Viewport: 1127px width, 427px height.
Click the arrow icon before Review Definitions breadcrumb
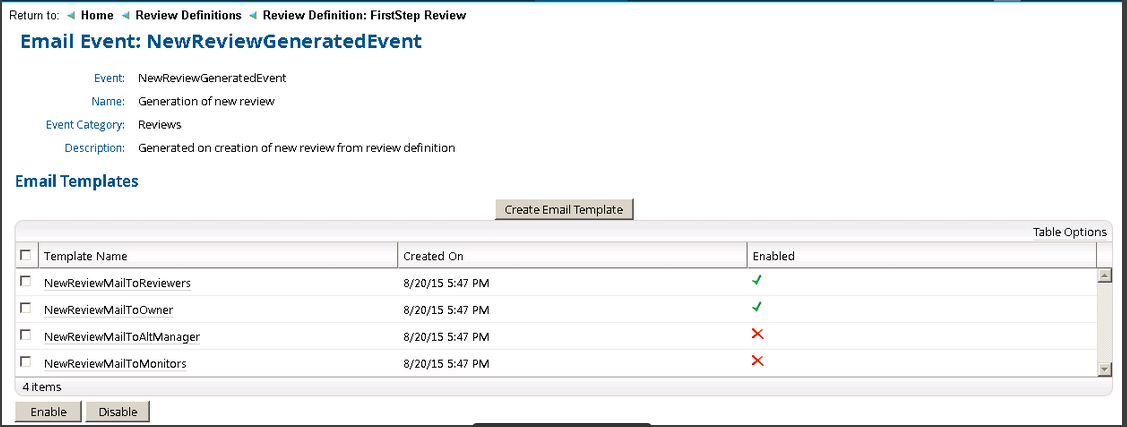tap(125, 16)
